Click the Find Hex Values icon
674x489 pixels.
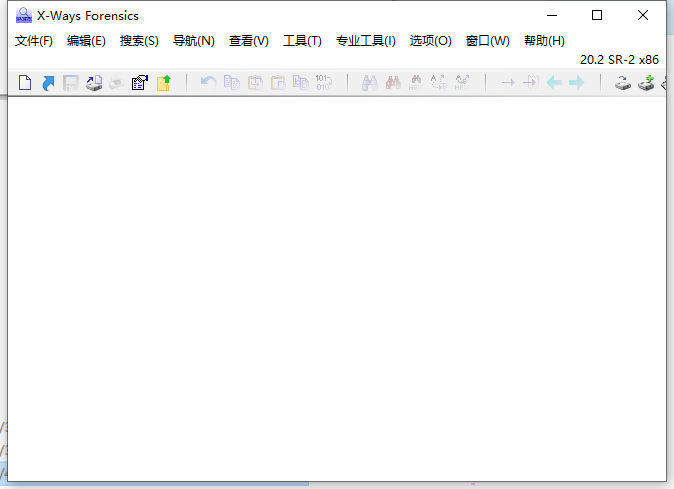click(x=416, y=82)
